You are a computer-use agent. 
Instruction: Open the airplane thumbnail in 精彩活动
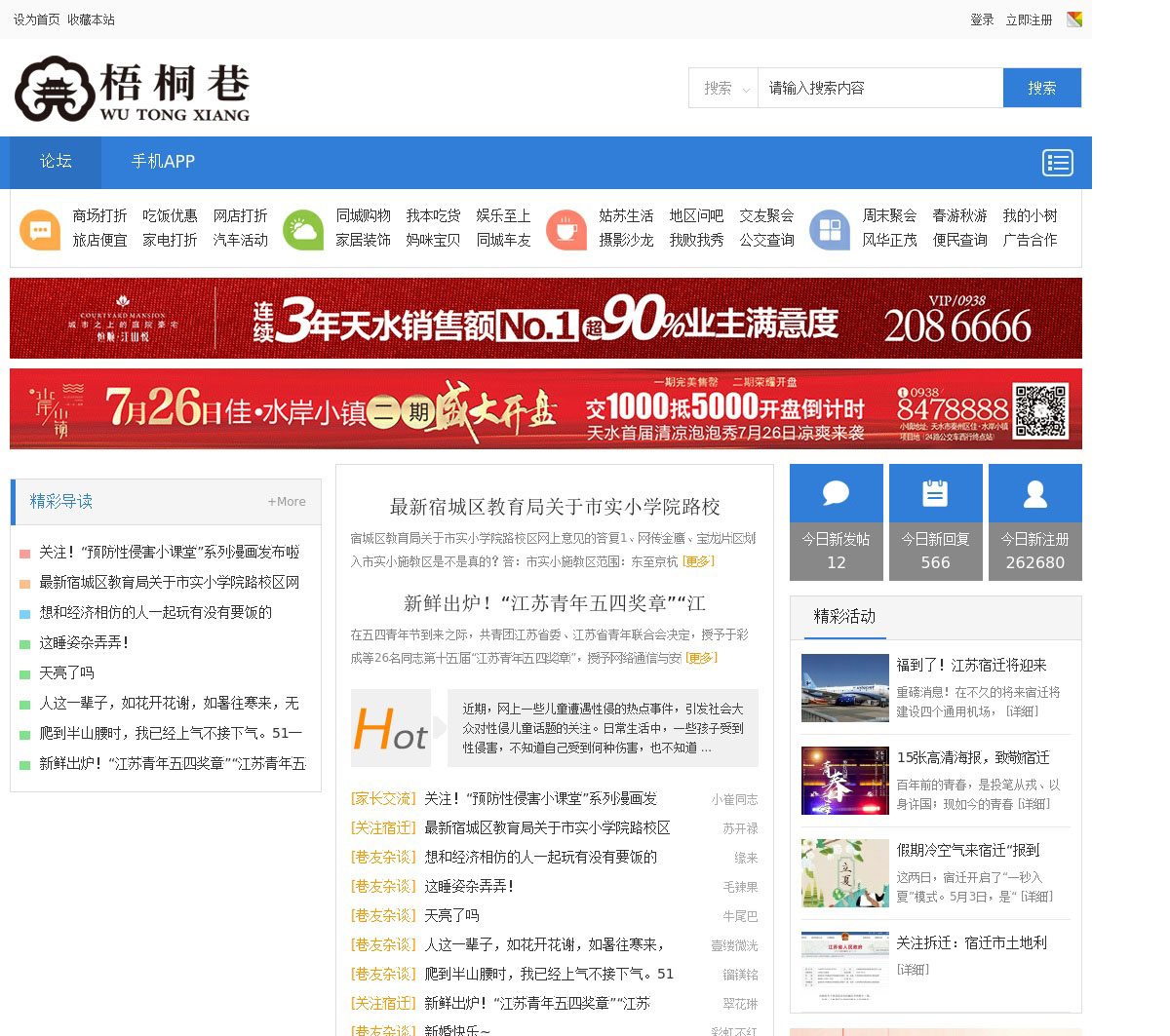point(844,688)
